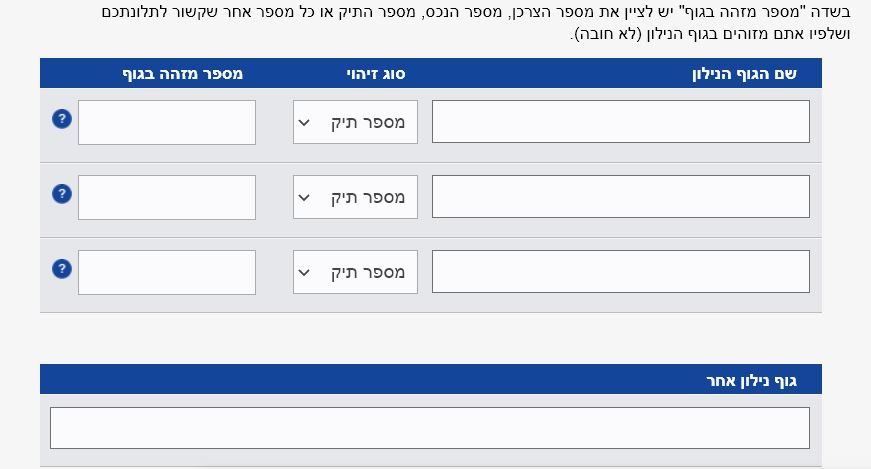The width and height of the screenshot is (871, 469).
Task: Focus the first row's 'שם הגוף הנילון' field
Action: click(x=620, y=122)
